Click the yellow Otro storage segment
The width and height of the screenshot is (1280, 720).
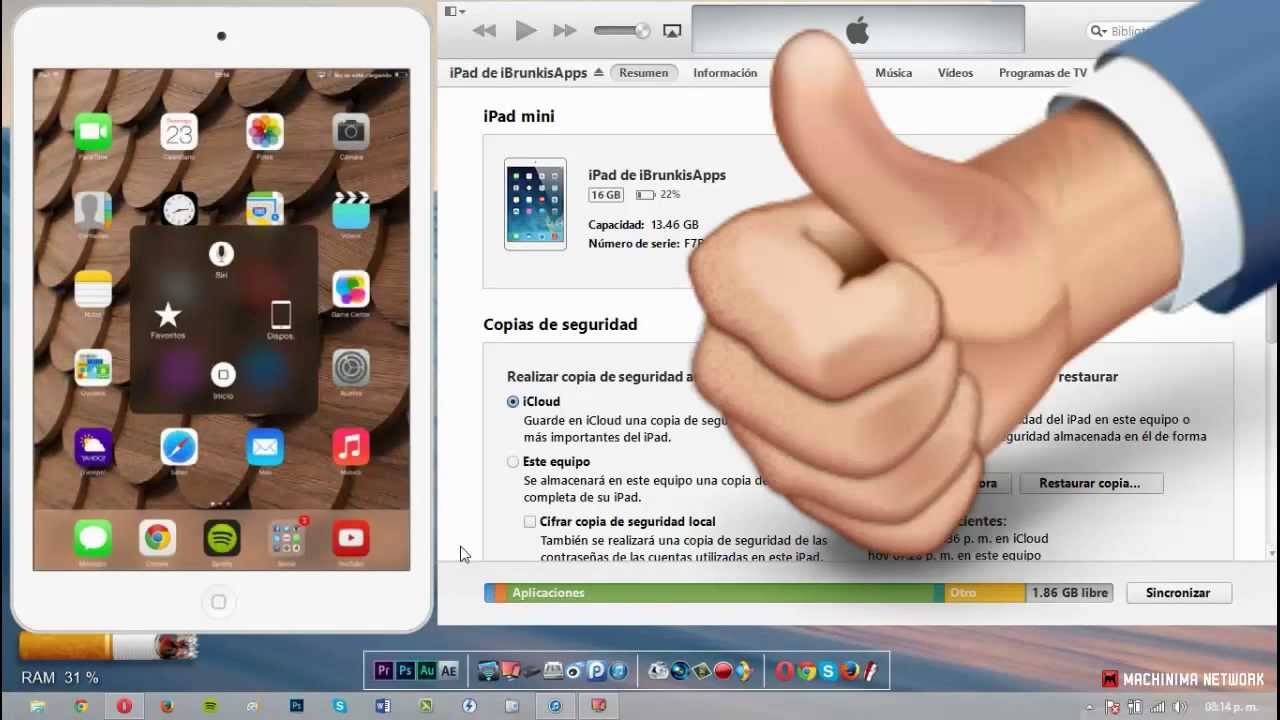[x=985, y=593]
